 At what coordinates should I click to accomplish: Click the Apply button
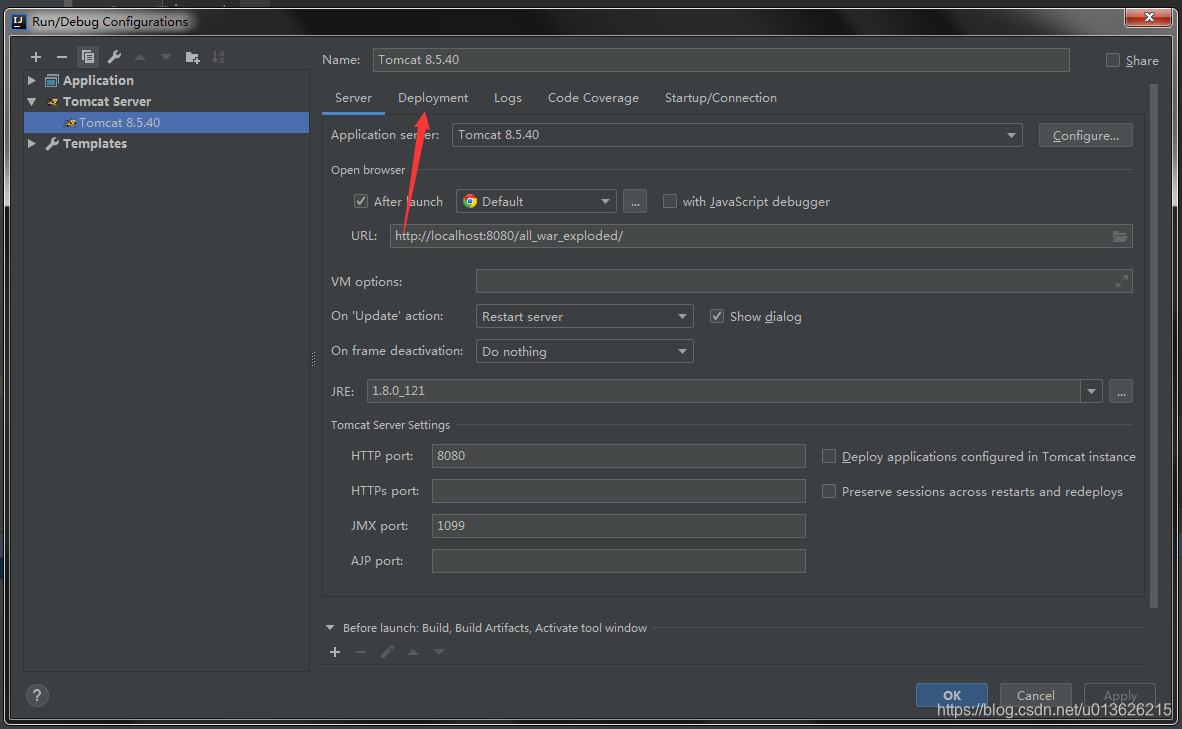tap(1119, 695)
